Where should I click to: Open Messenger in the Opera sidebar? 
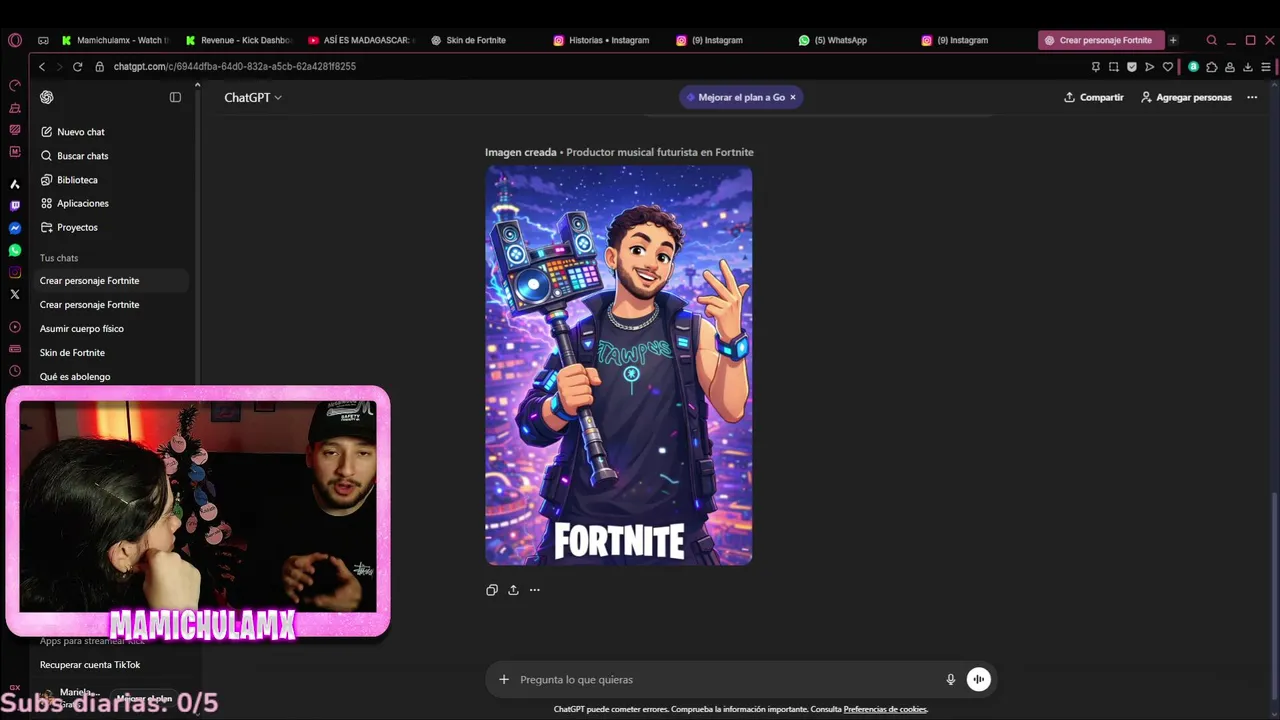[14, 228]
